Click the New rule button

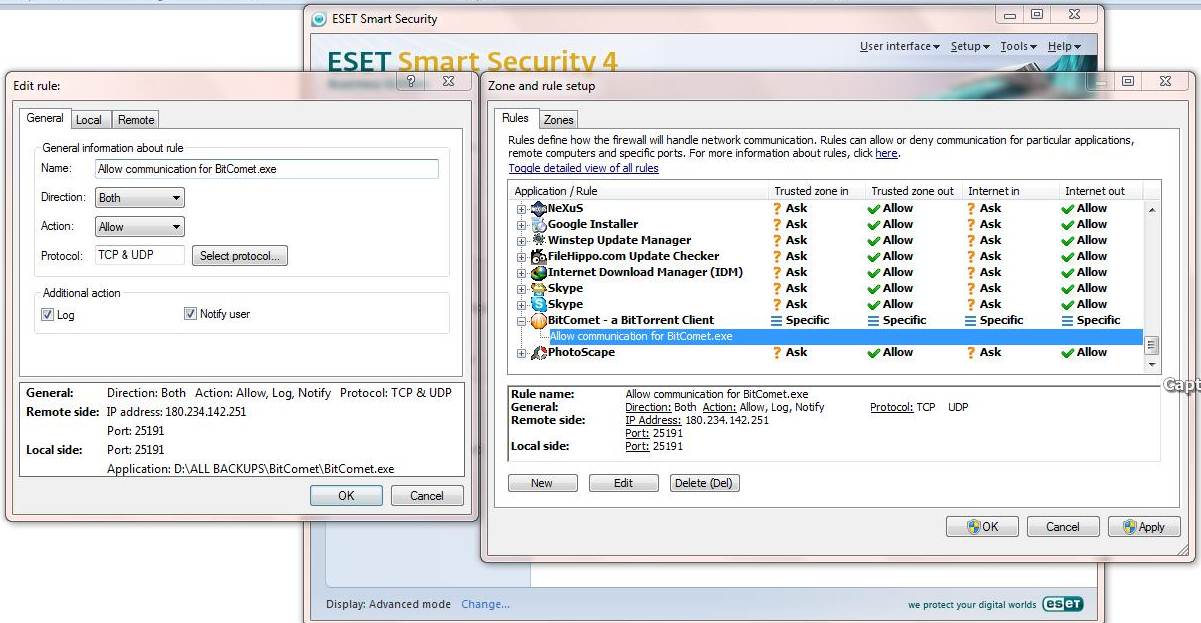click(x=542, y=483)
